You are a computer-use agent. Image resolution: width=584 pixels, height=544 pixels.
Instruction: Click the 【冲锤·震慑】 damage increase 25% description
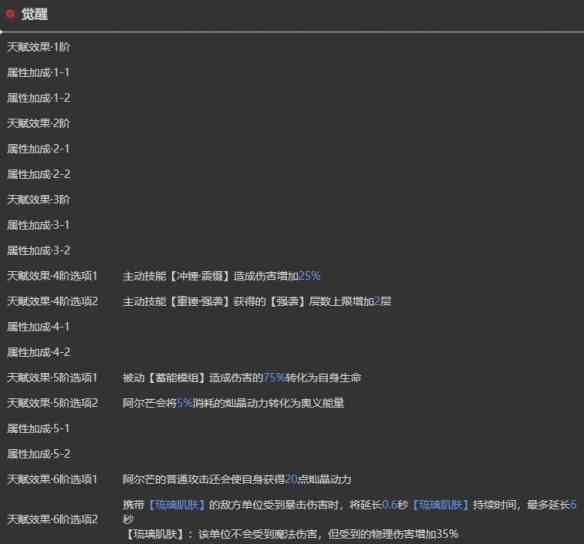pos(221,276)
